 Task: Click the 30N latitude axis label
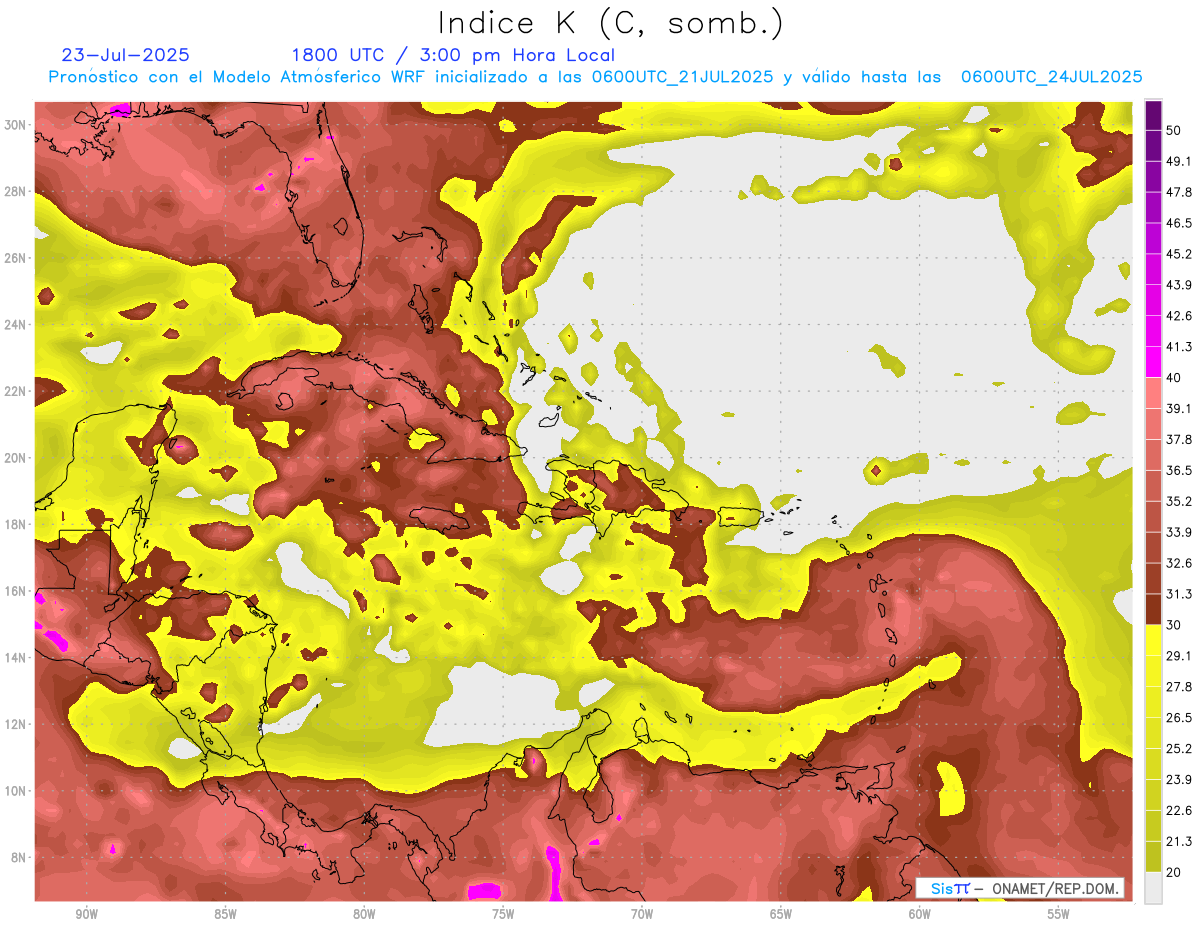click(17, 124)
